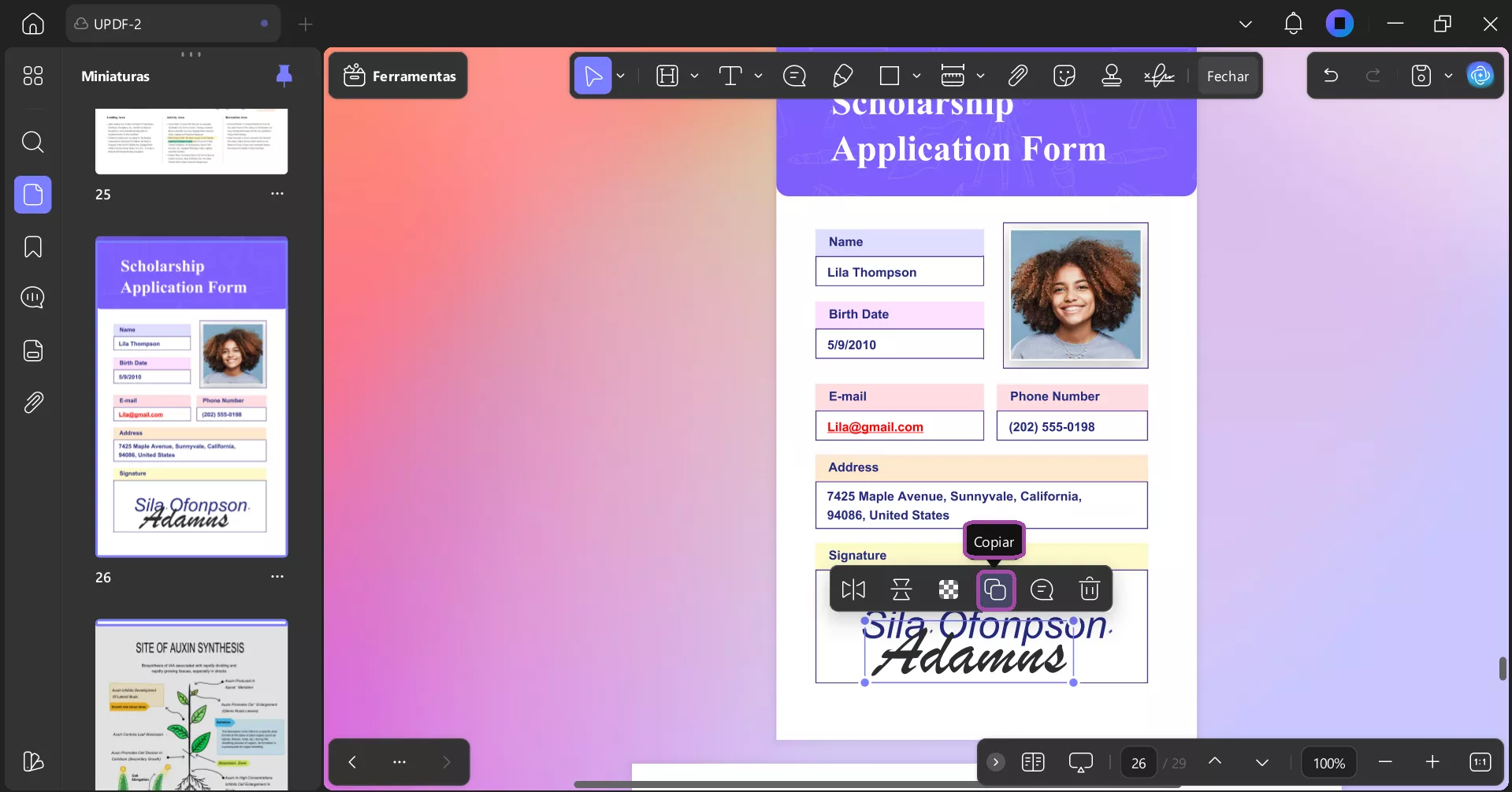
Task: Start slideshow presentation mode
Action: coord(1080,762)
